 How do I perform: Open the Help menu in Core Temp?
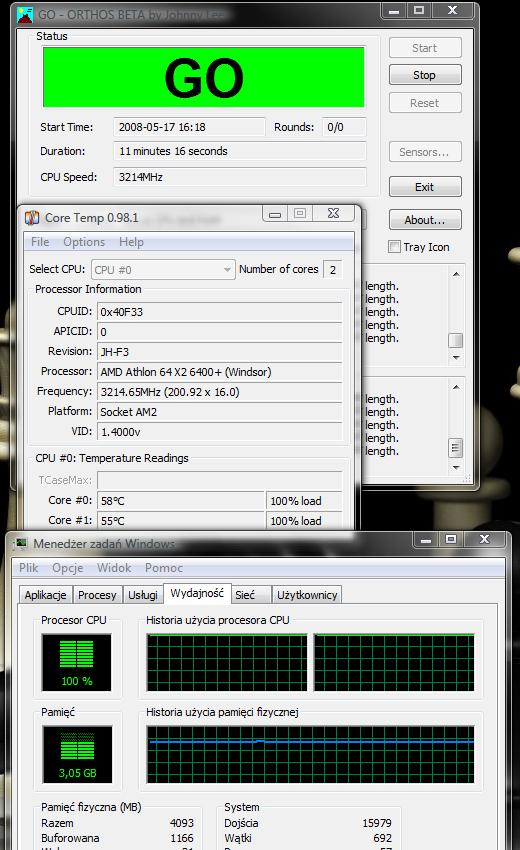pyautogui.click(x=131, y=242)
